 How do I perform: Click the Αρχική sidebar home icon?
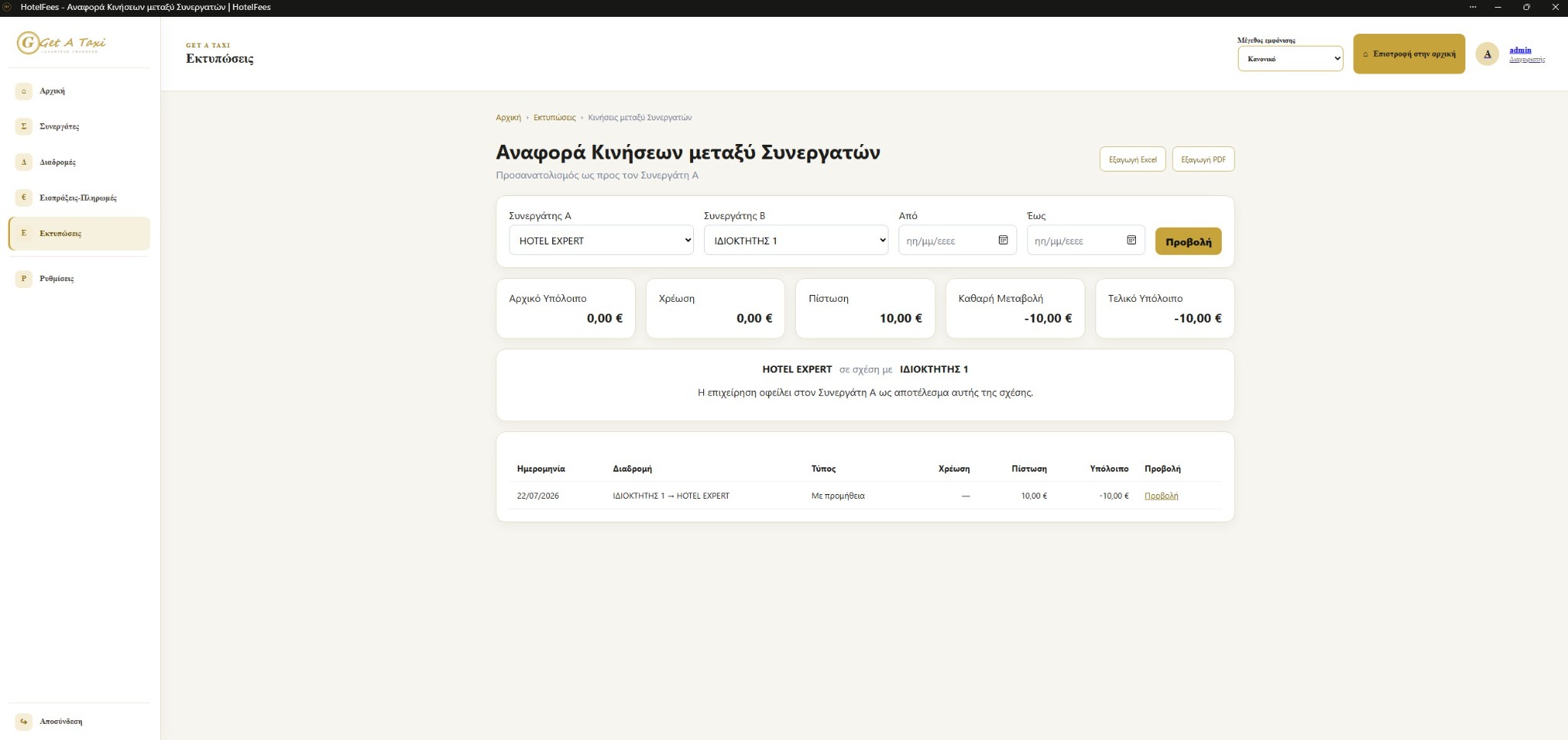click(x=24, y=91)
